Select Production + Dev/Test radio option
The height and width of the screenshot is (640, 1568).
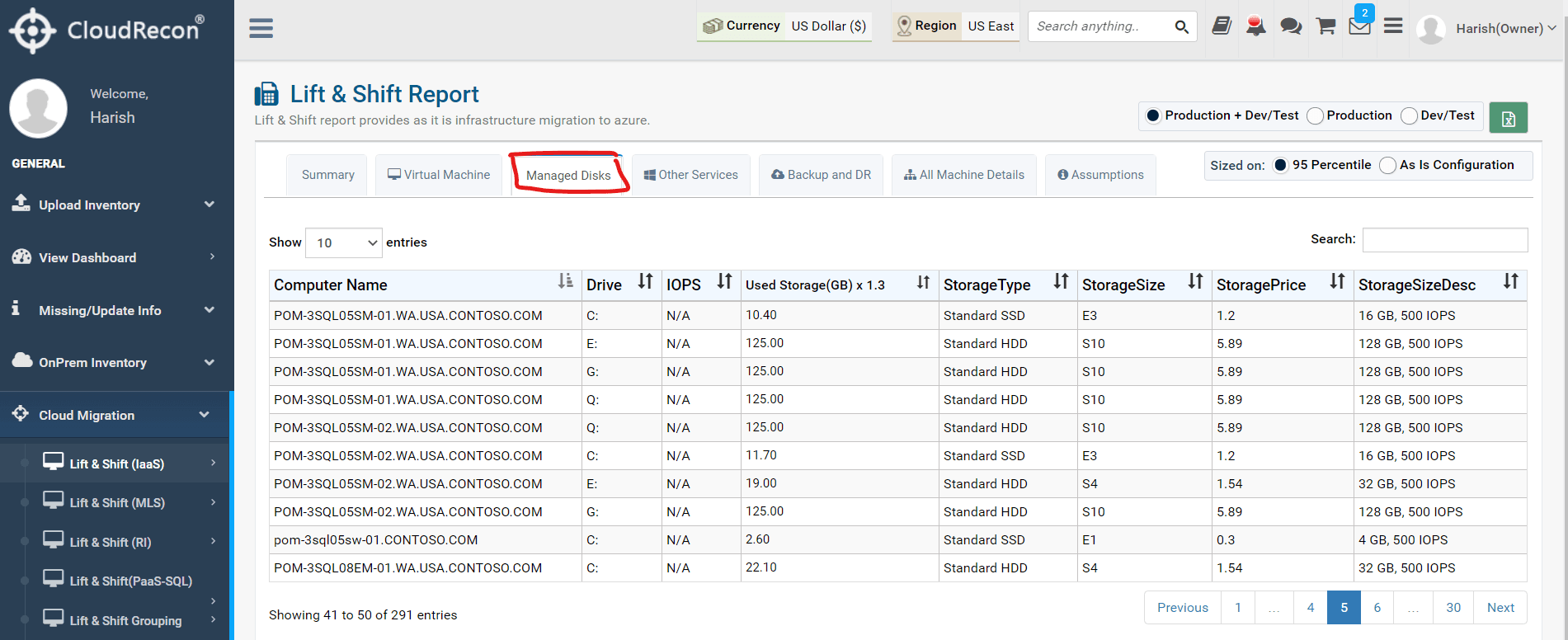pos(1153,115)
